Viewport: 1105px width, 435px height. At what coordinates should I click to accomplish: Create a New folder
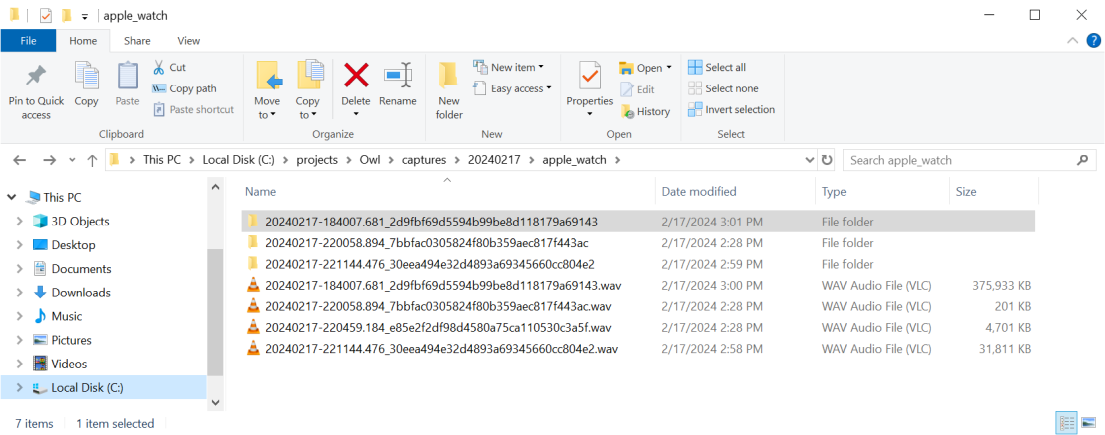coord(449,92)
